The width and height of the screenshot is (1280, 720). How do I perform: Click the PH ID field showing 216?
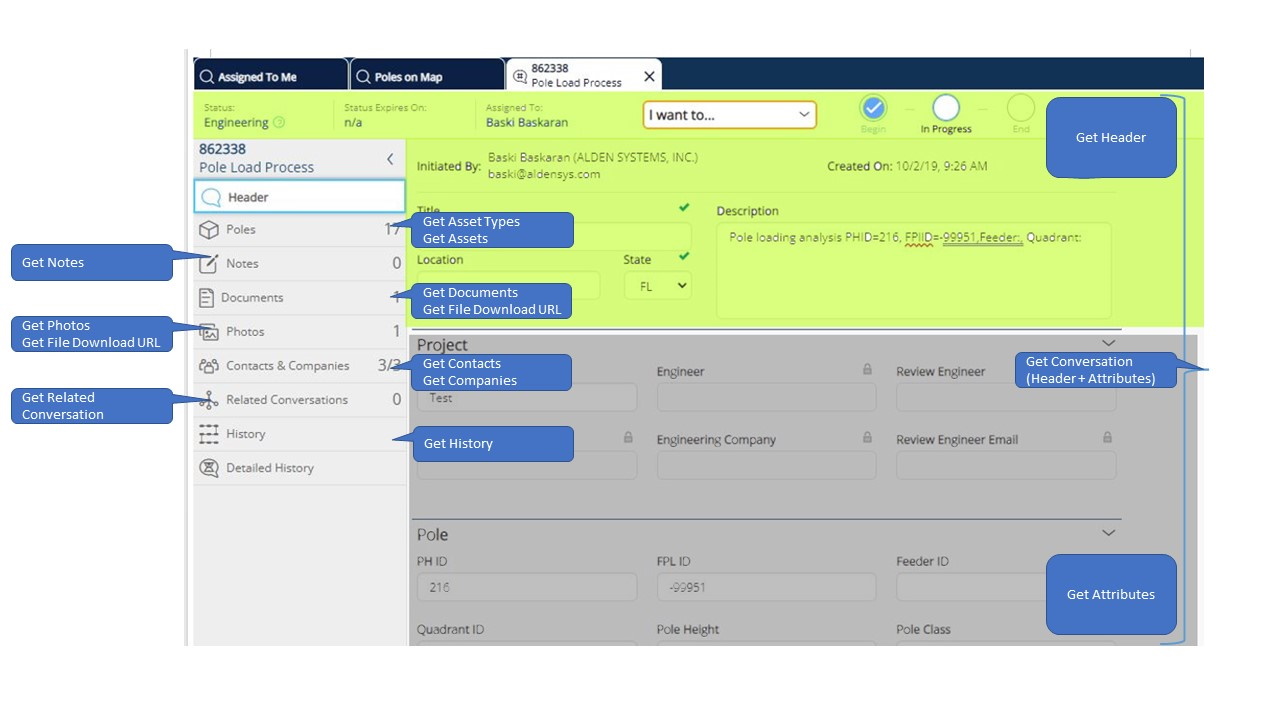[x=527, y=587]
